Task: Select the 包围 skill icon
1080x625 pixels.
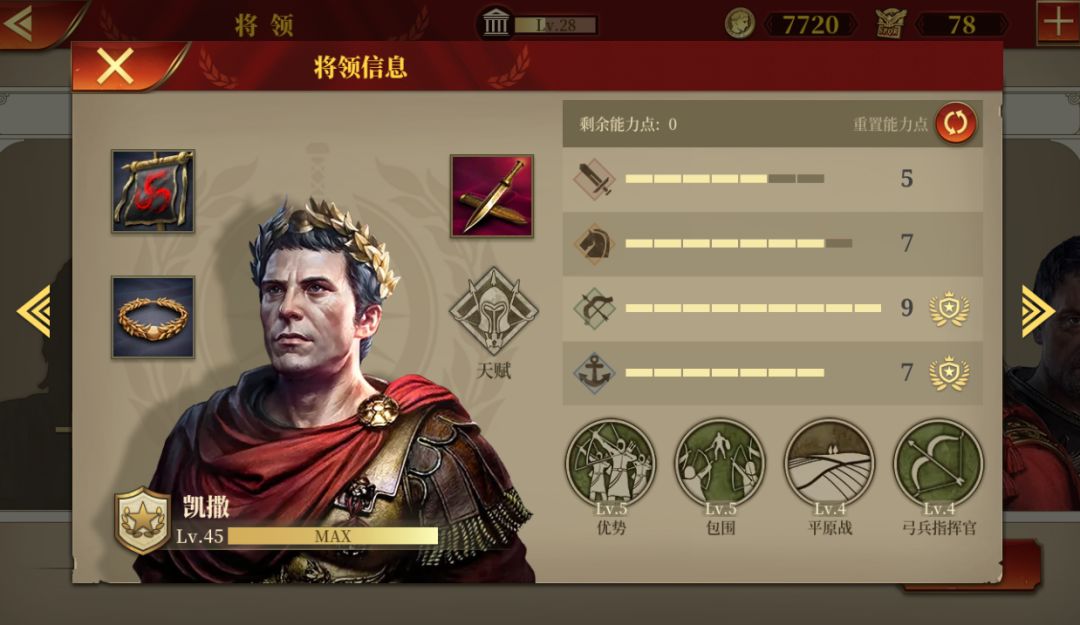Action: (720, 464)
